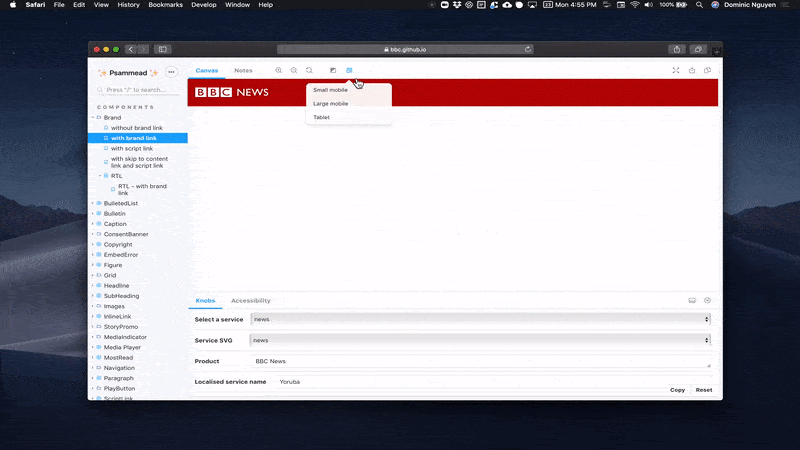Screen dimensions: 800x450
Task: Click the zoom in icon in canvas toolbar
Action: [279, 70]
